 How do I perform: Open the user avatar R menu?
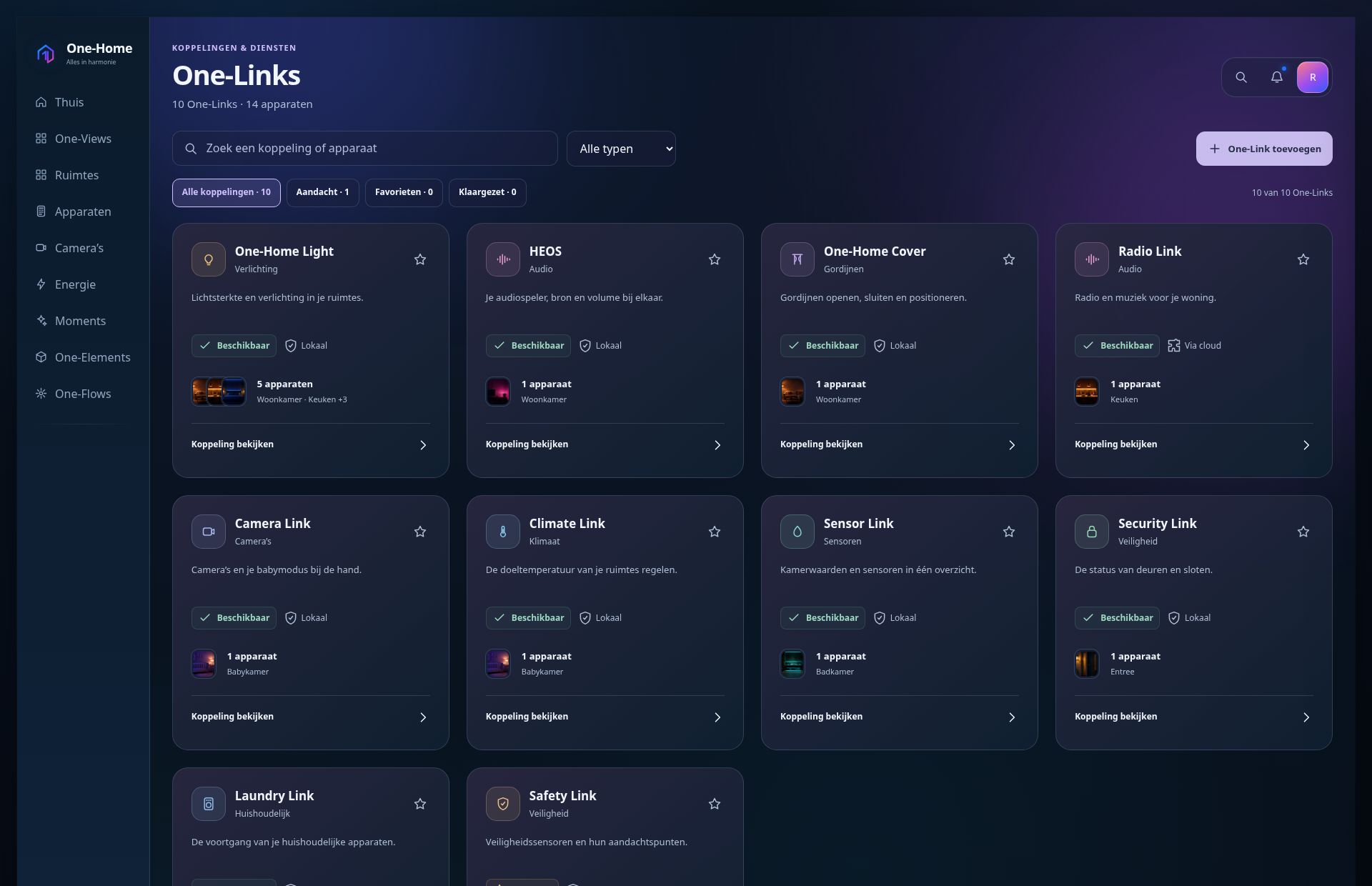click(x=1313, y=77)
